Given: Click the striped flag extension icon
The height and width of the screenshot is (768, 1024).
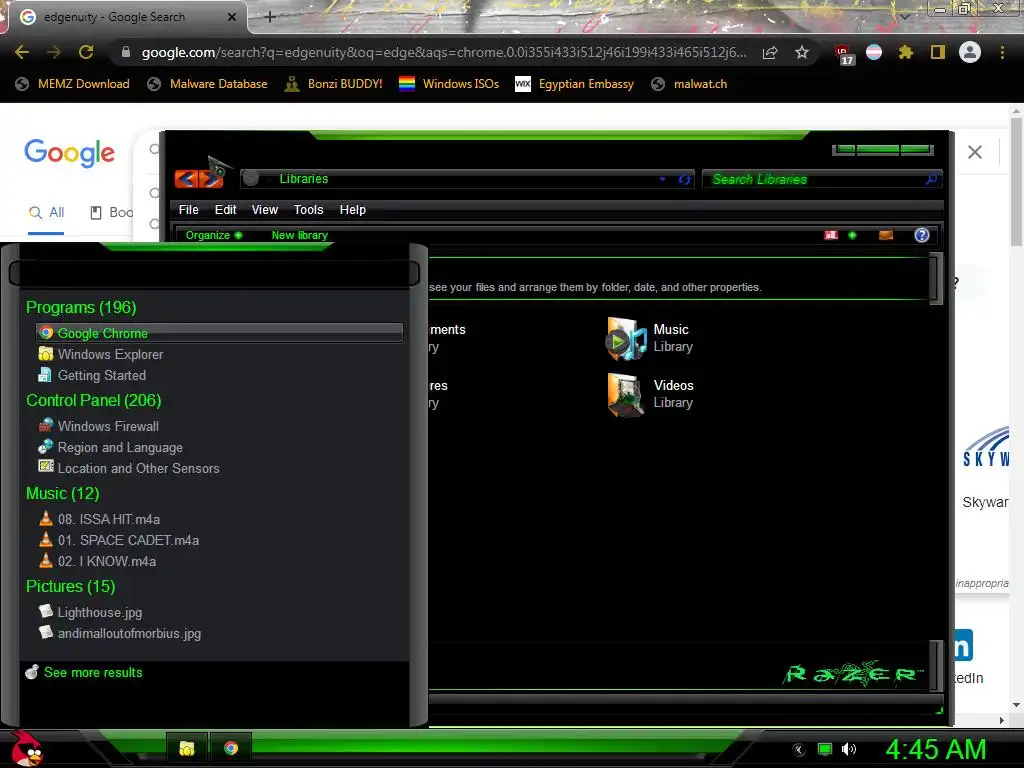Looking at the screenshot, I should [x=874, y=52].
